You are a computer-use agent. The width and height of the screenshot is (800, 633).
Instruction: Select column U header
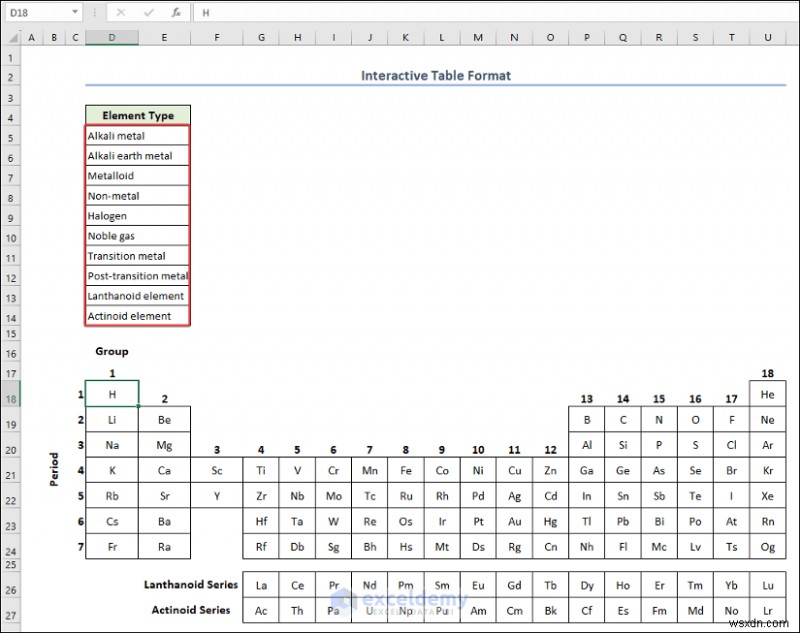tap(767, 37)
